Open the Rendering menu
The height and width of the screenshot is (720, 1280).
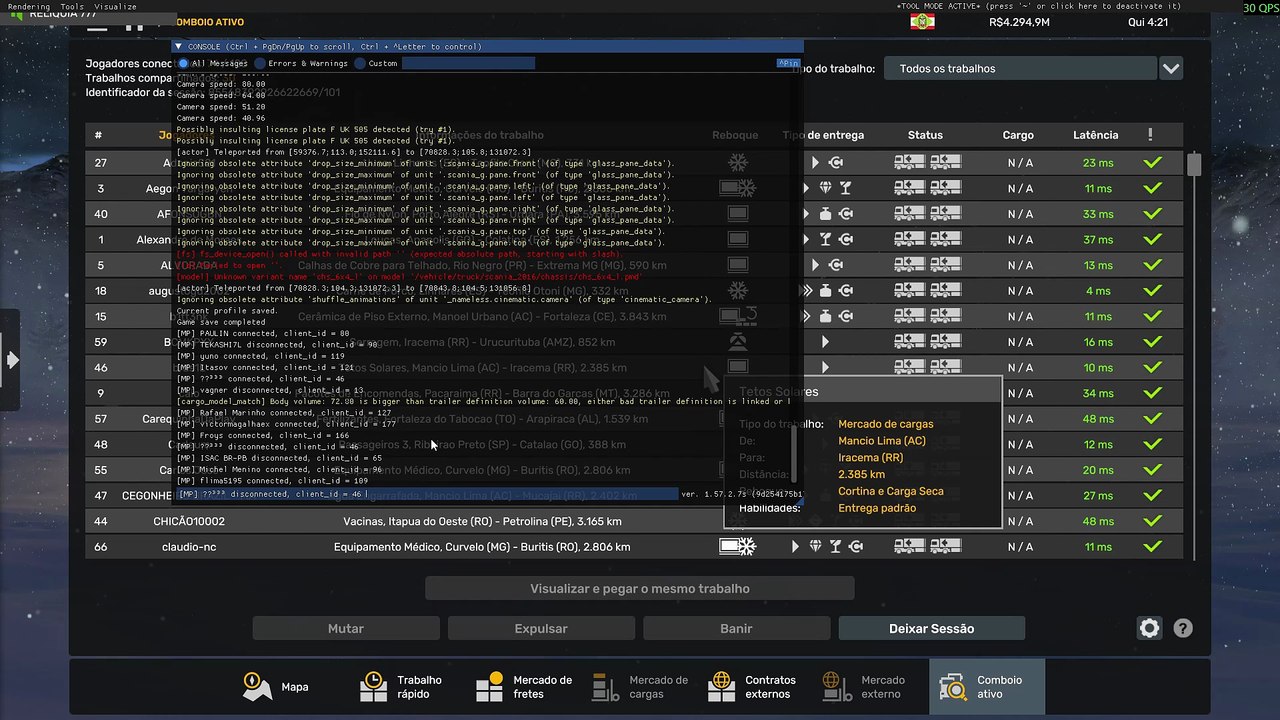tap(28, 6)
